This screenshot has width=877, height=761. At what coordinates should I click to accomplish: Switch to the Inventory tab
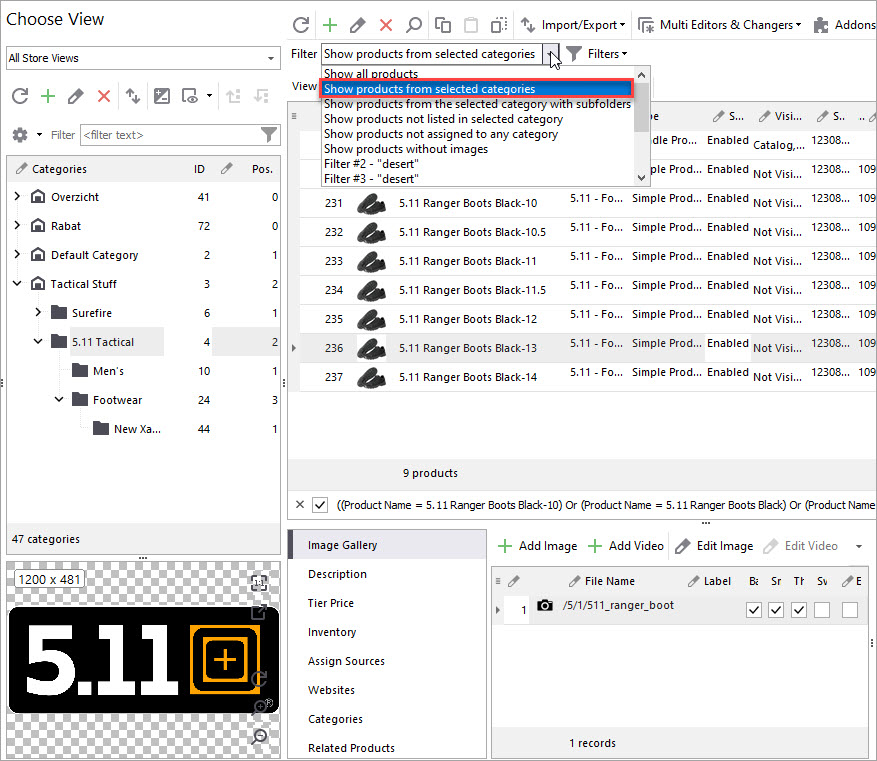332,632
